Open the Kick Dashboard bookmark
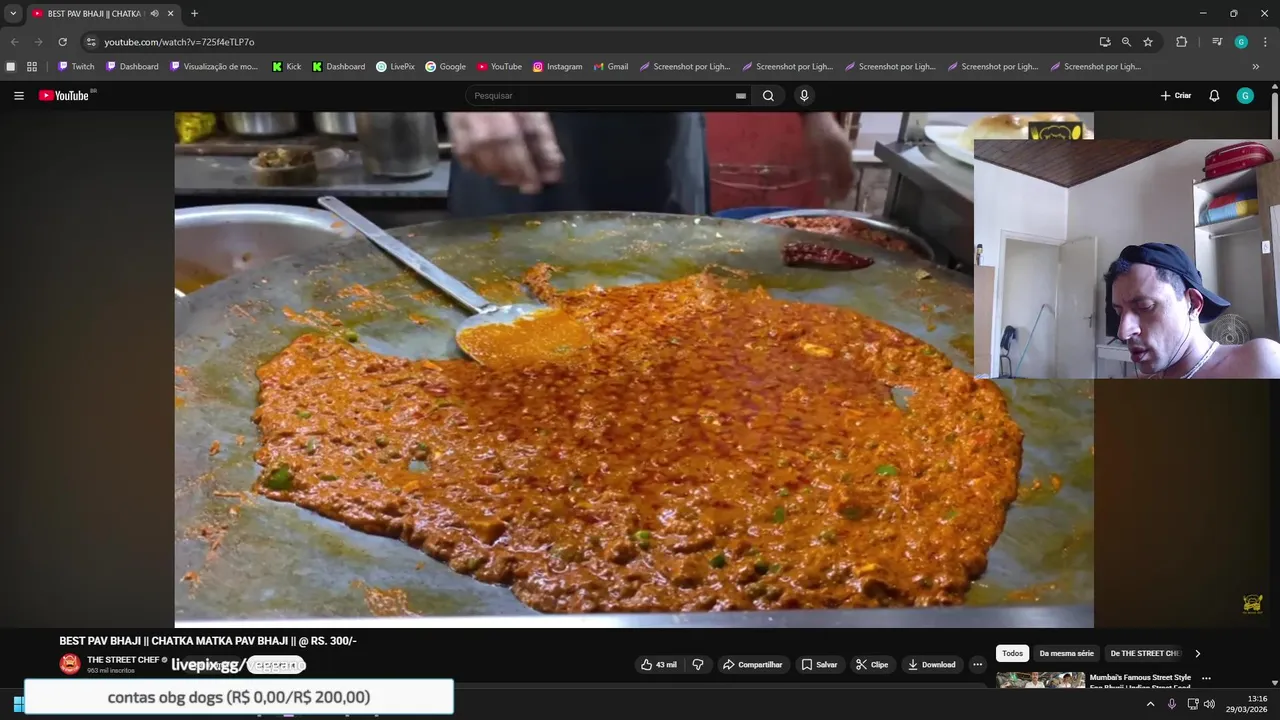Viewport: 1280px width, 720px height. [x=339, y=67]
